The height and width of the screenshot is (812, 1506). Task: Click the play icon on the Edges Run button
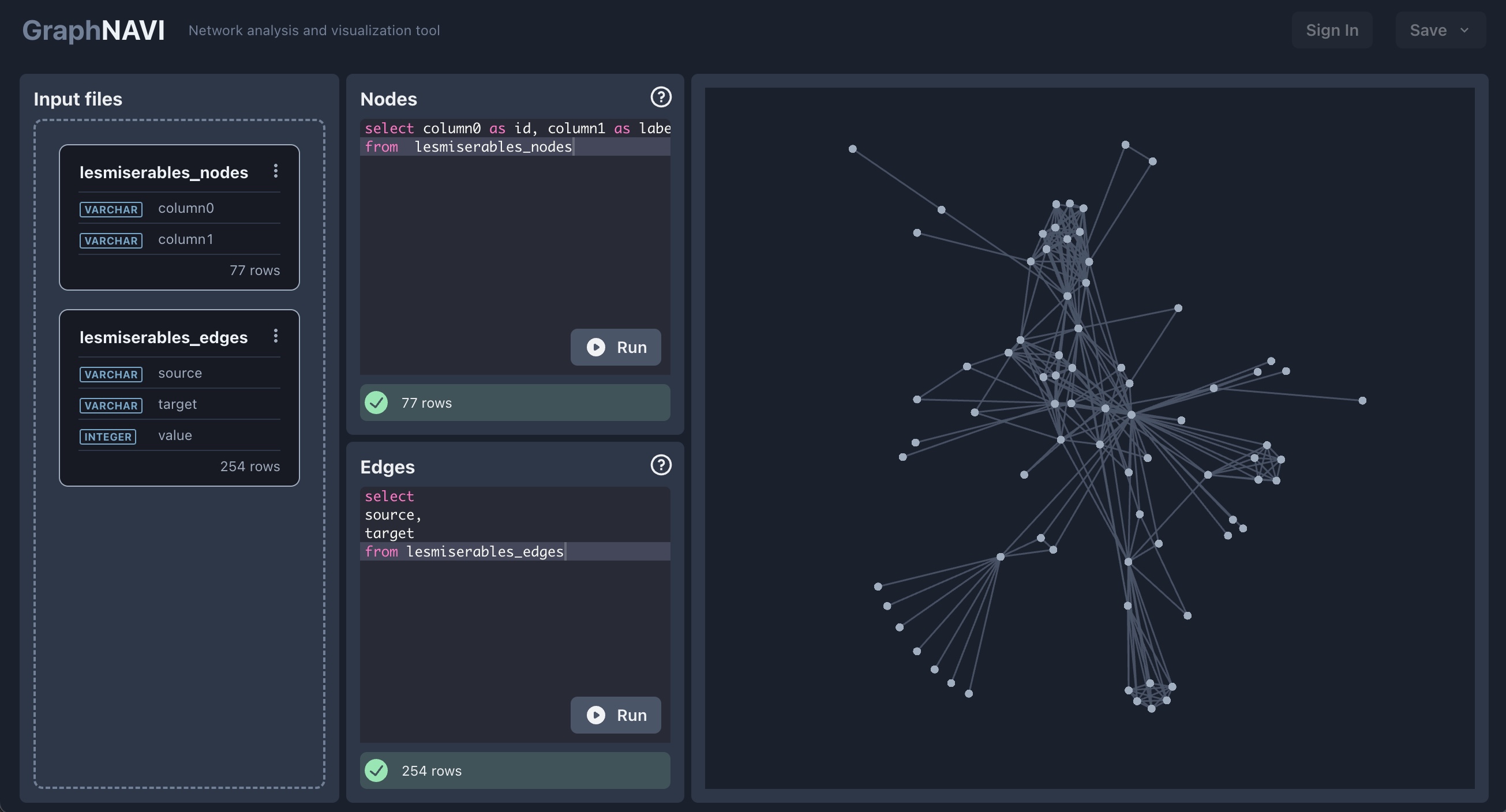(x=595, y=715)
